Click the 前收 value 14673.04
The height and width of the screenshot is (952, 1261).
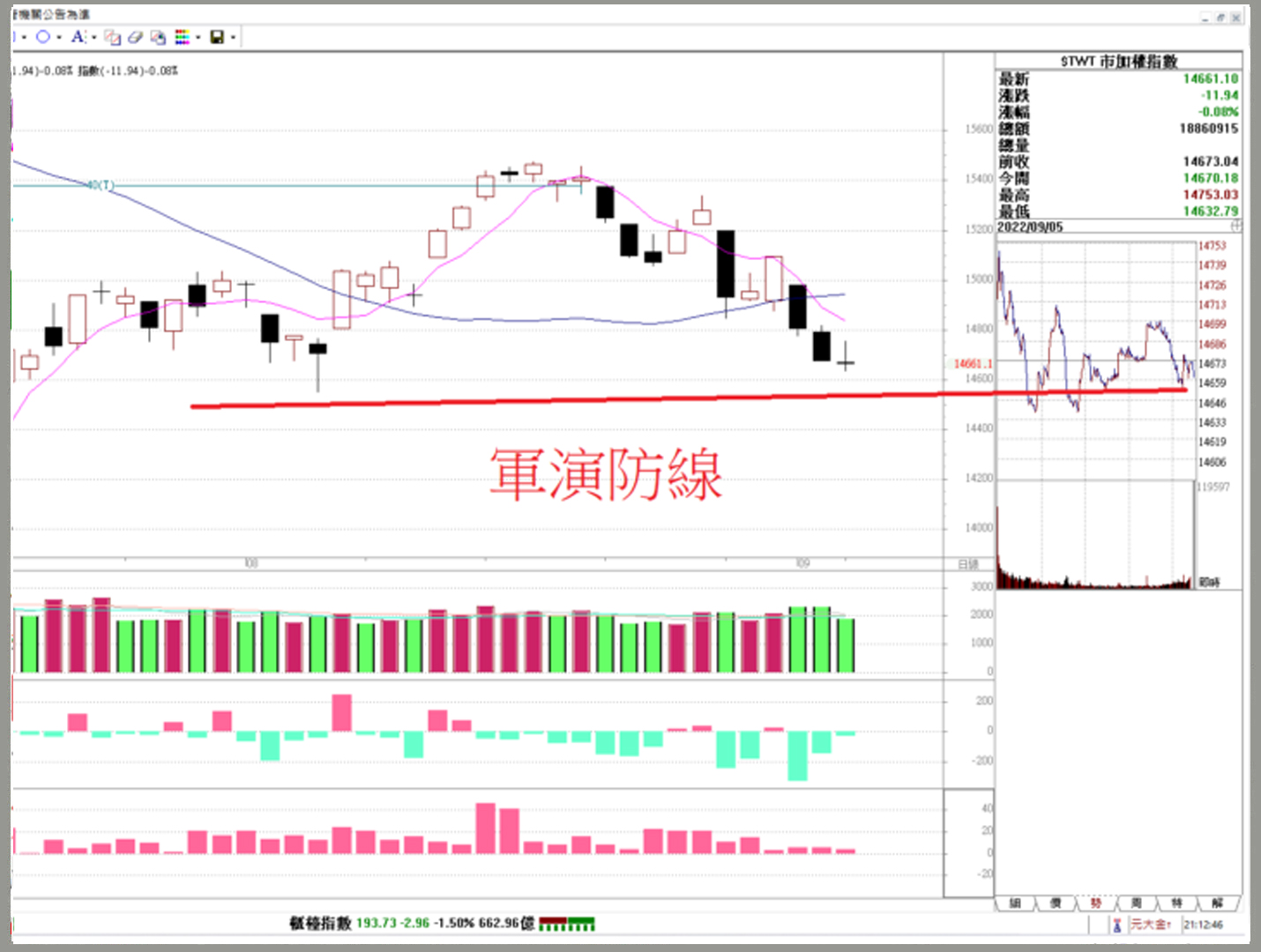1211,161
